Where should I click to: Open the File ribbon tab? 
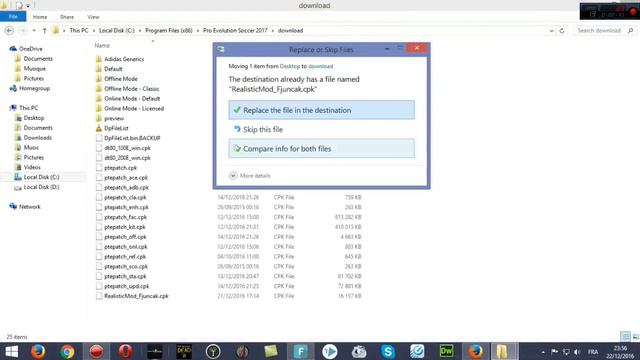click(13, 17)
